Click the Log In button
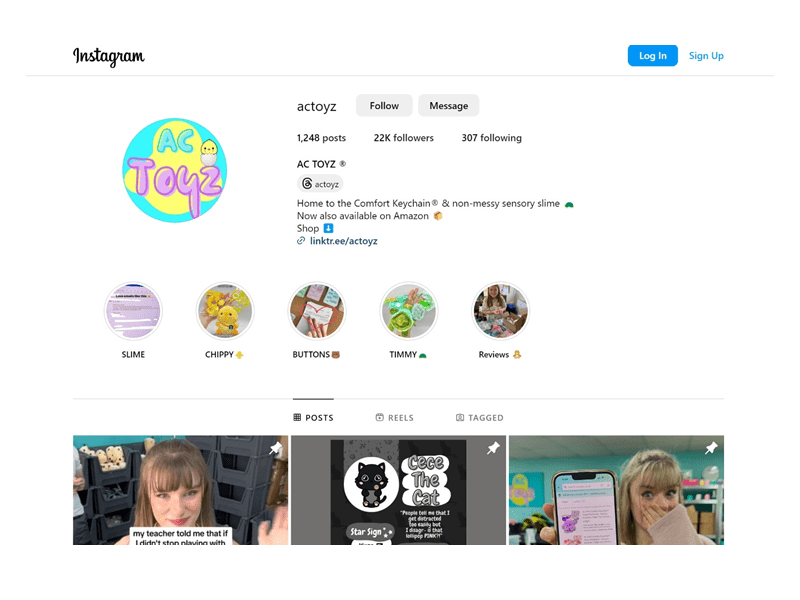 click(653, 56)
